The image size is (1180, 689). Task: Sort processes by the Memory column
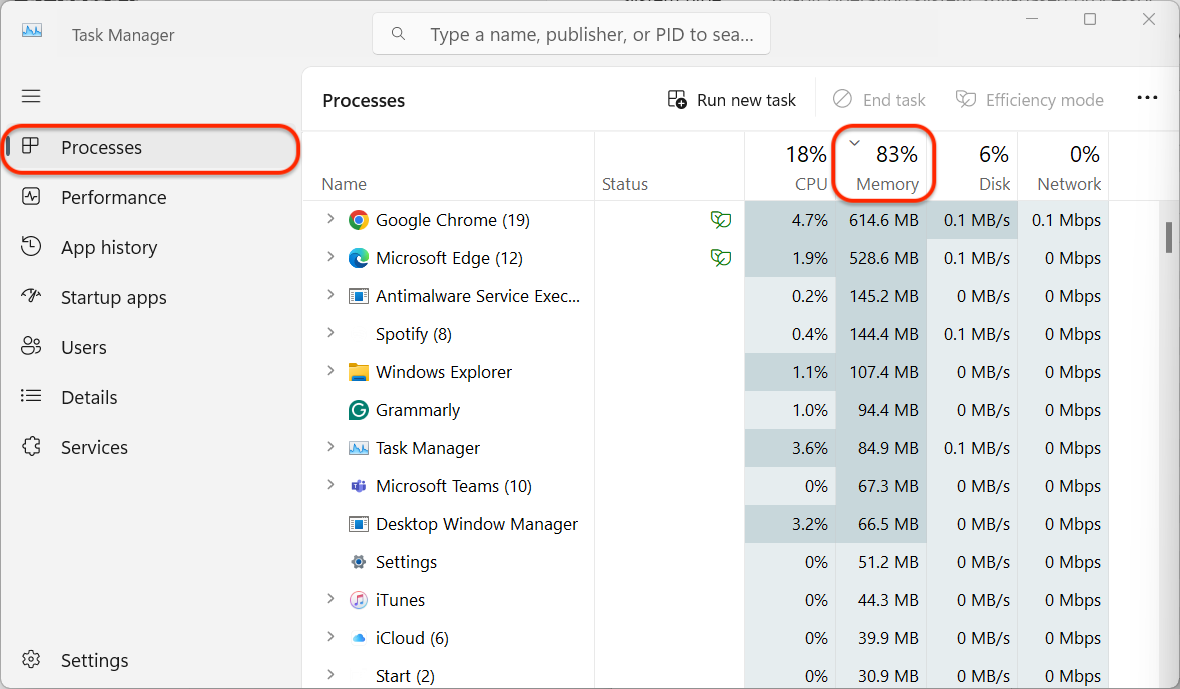point(881,166)
